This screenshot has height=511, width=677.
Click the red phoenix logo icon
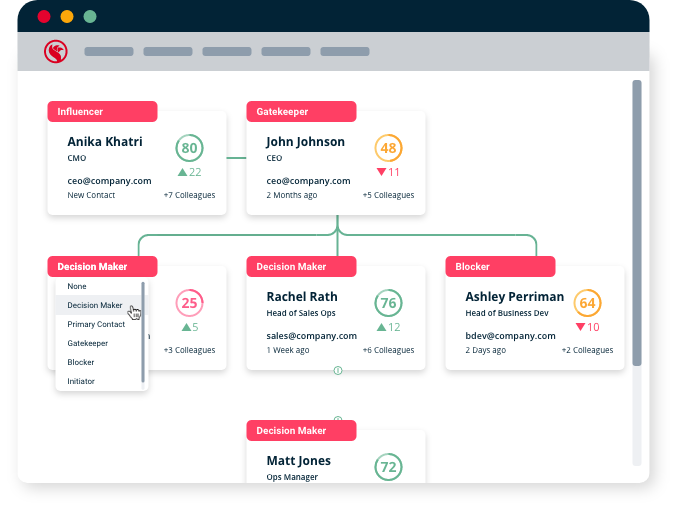tap(56, 51)
